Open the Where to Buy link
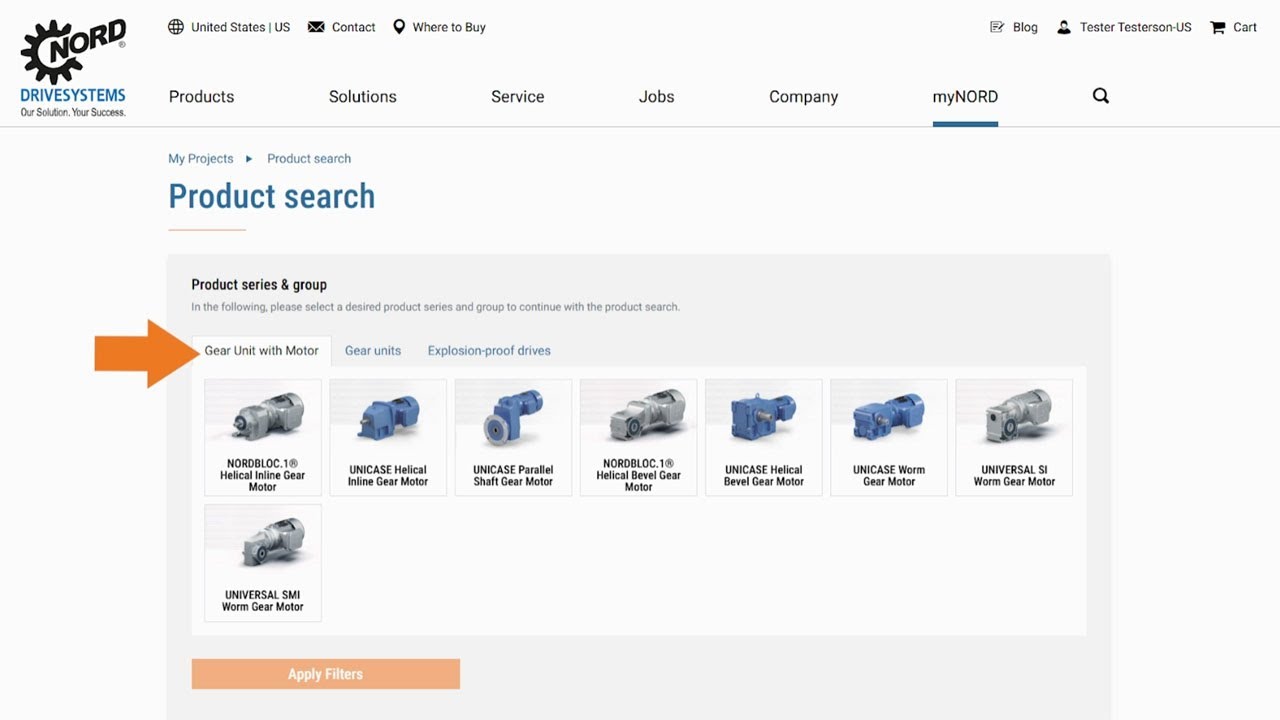This screenshot has height=720, width=1280. (x=449, y=27)
